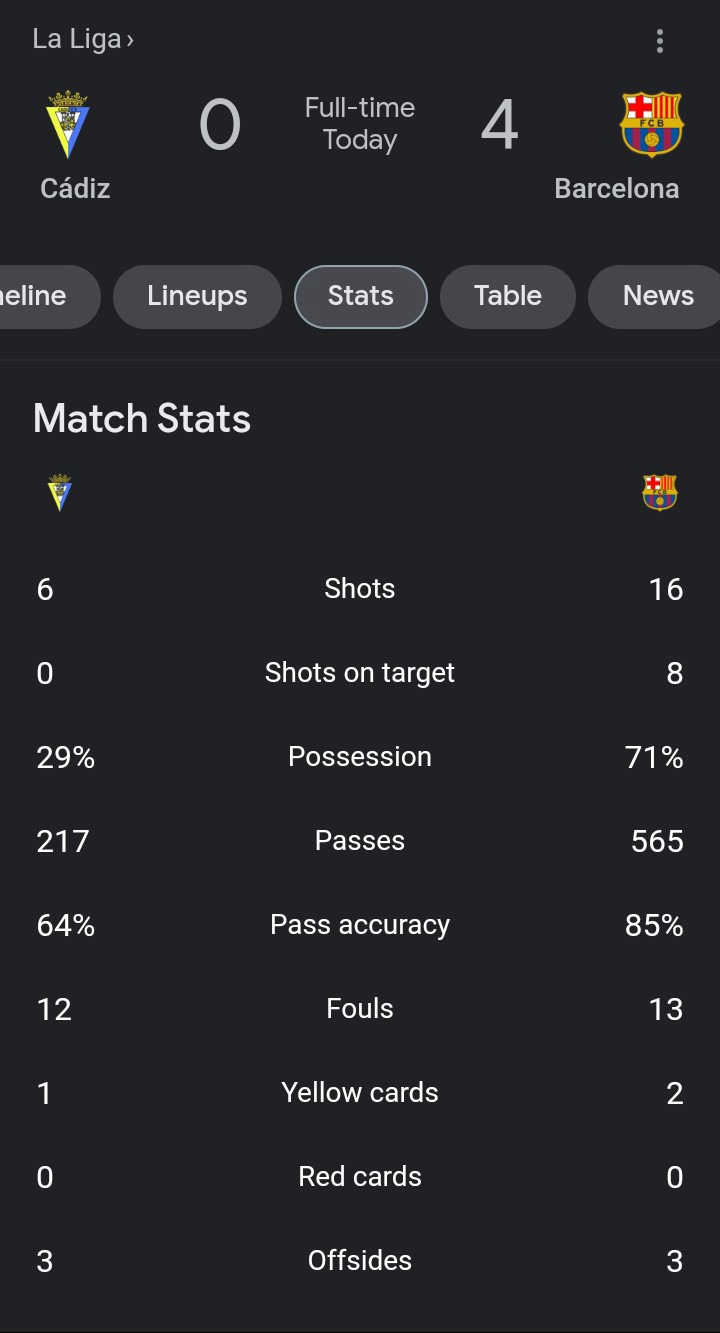Click the Match Stats heading
720x1333 pixels.
click(x=142, y=419)
